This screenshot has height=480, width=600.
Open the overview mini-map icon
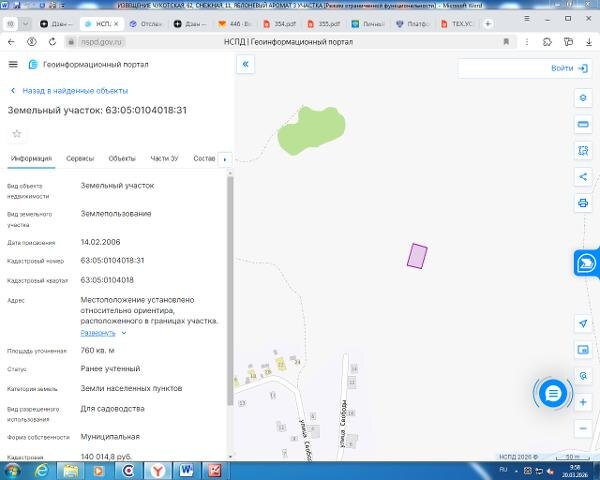pyautogui.click(x=583, y=349)
